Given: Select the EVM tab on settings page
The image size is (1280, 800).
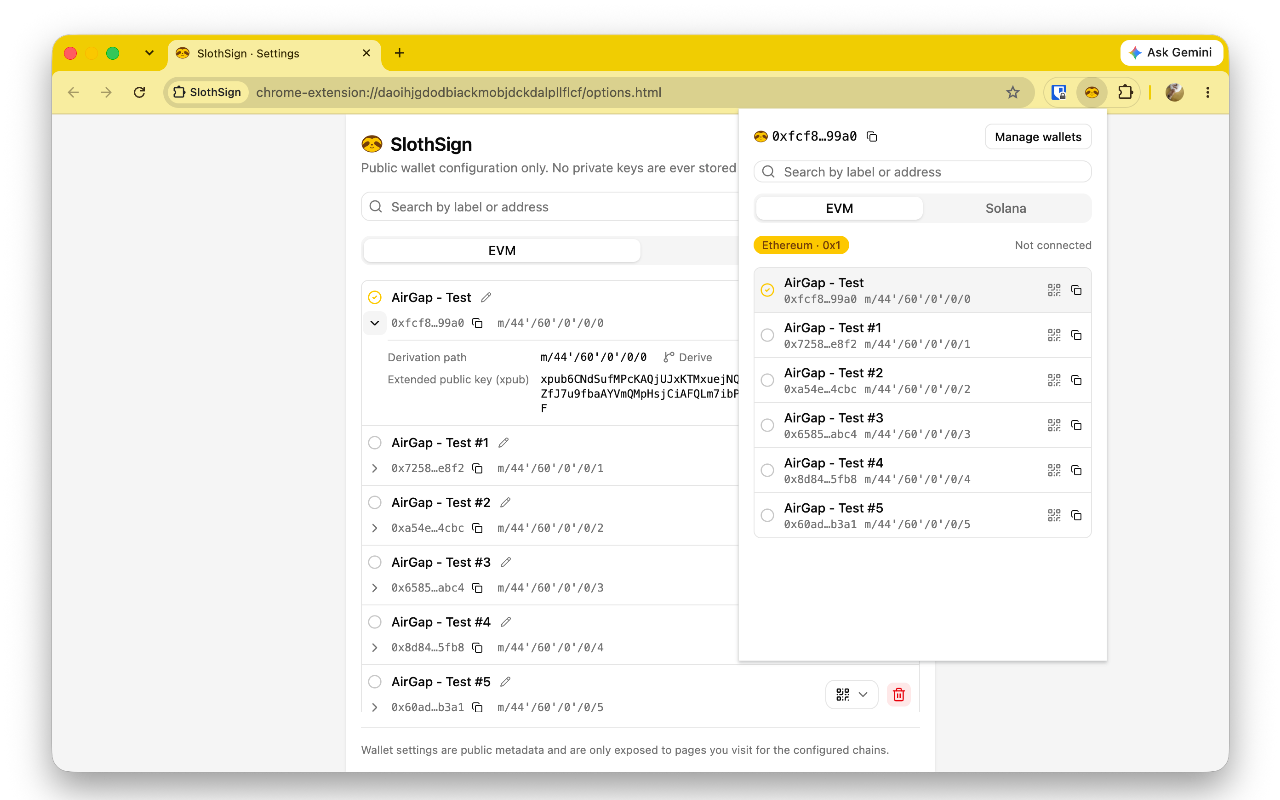Looking at the screenshot, I should pyautogui.click(x=502, y=250).
